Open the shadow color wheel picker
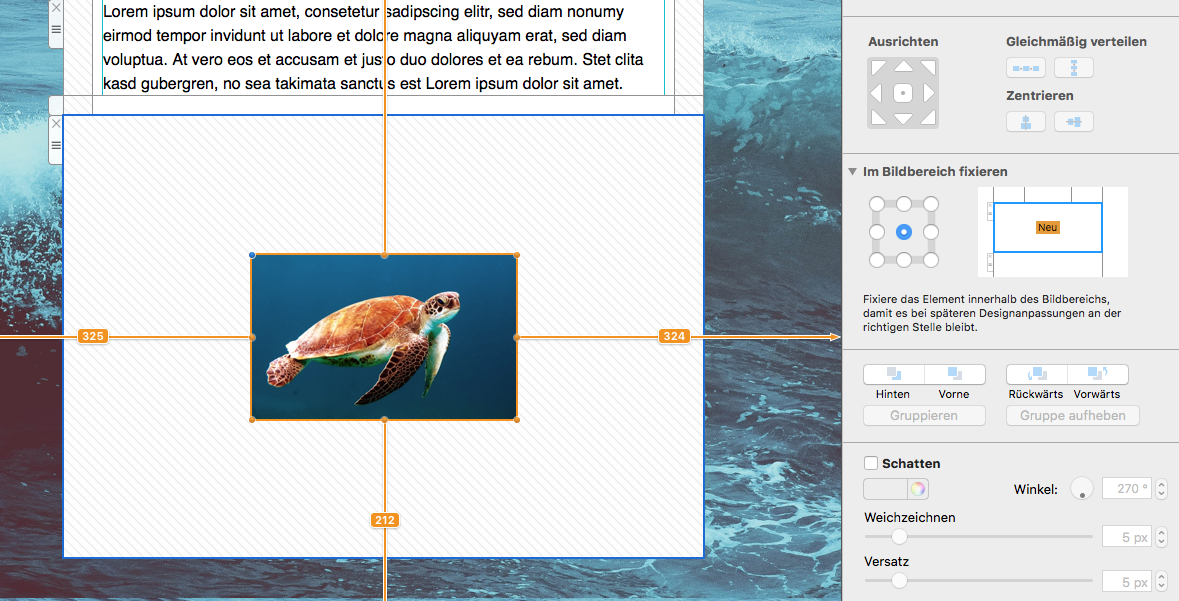The height and width of the screenshot is (601, 1179). tap(917, 489)
